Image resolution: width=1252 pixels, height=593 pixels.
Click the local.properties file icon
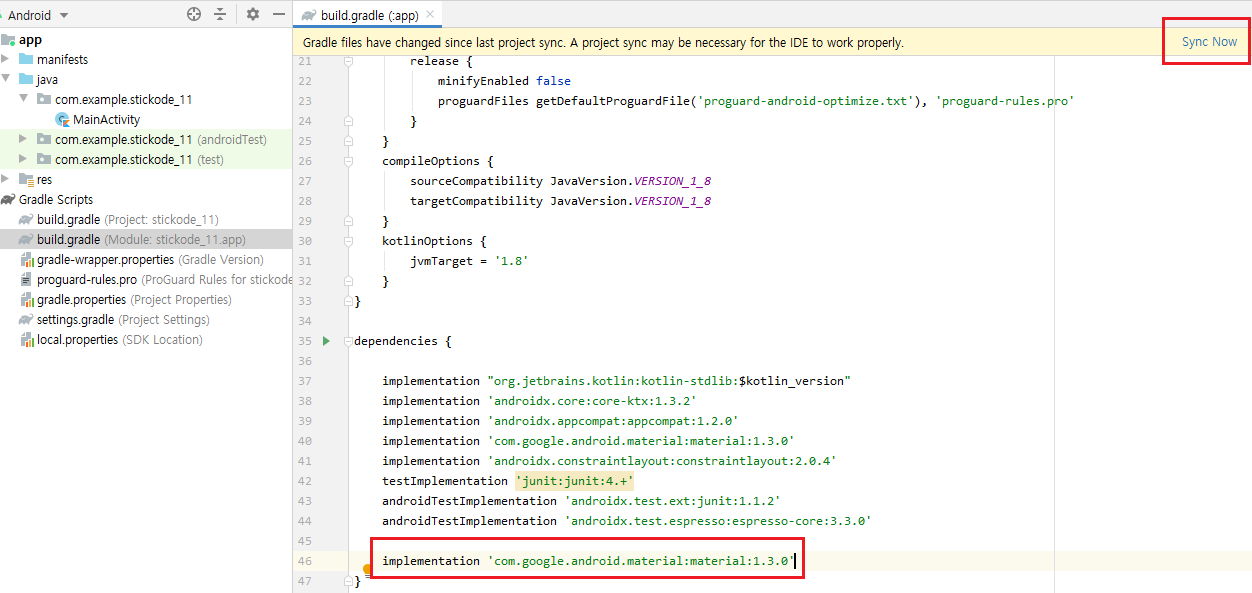tap(26, 340)
